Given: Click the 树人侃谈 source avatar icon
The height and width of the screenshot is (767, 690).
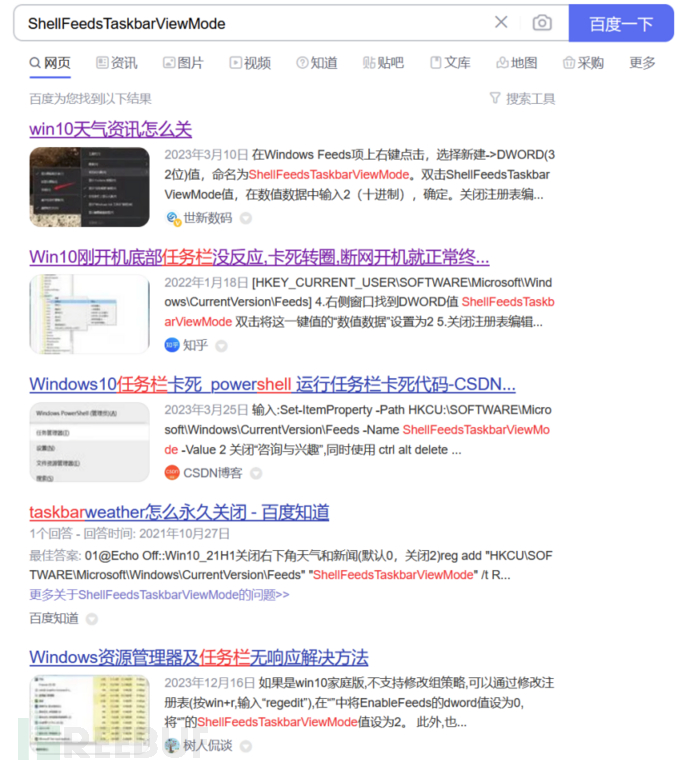Looking at the screenshot, I should (172, 745).
